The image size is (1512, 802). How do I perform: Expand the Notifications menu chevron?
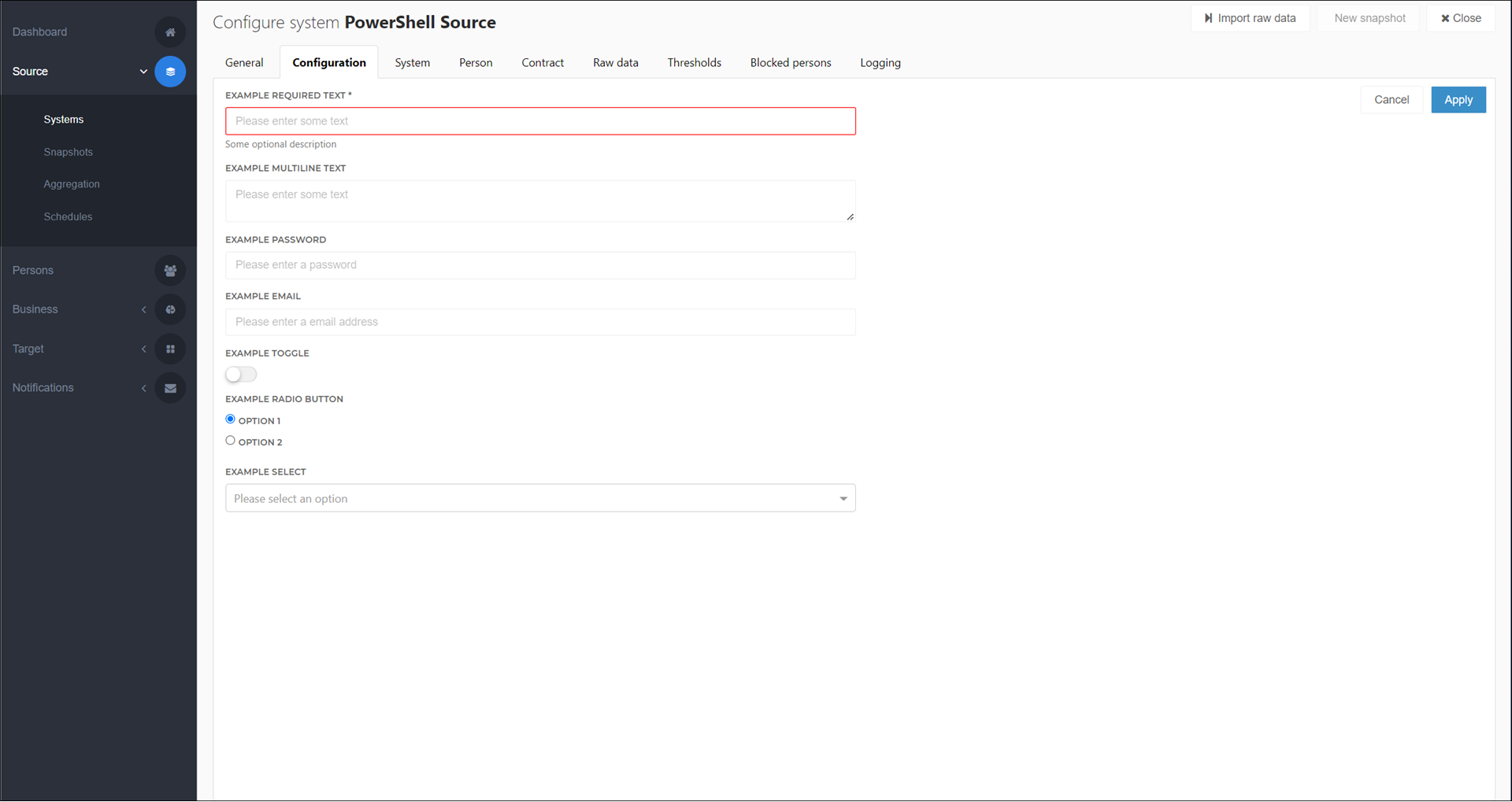[143, 388]
